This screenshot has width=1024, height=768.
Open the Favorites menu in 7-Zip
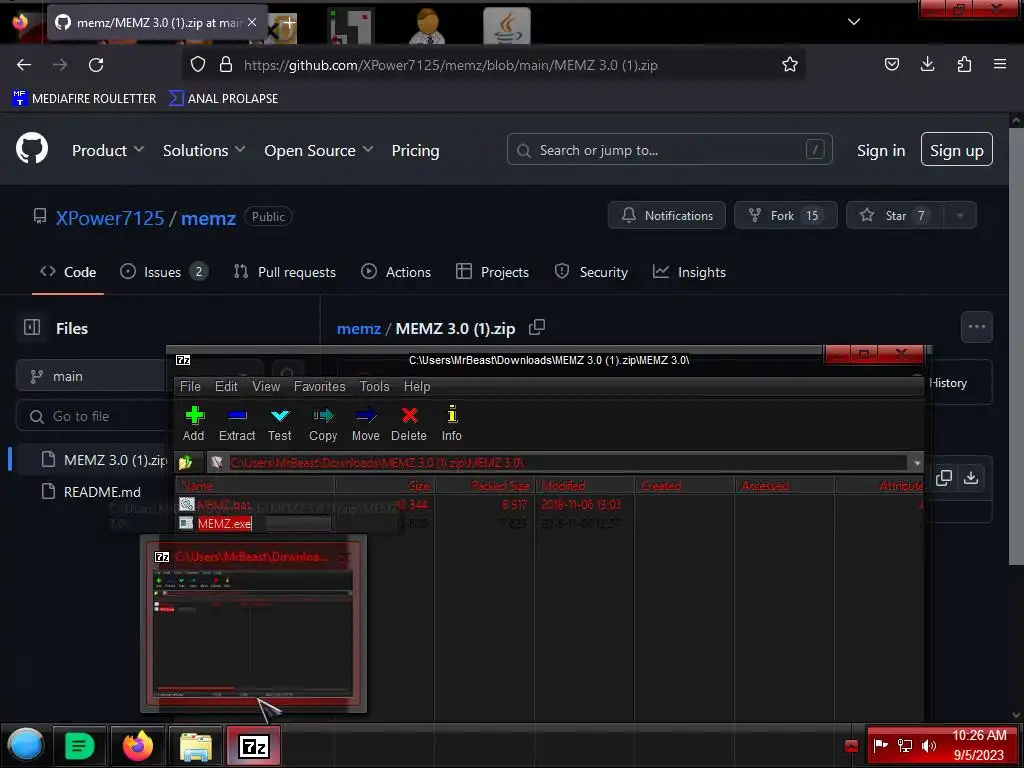click(319, 387)
